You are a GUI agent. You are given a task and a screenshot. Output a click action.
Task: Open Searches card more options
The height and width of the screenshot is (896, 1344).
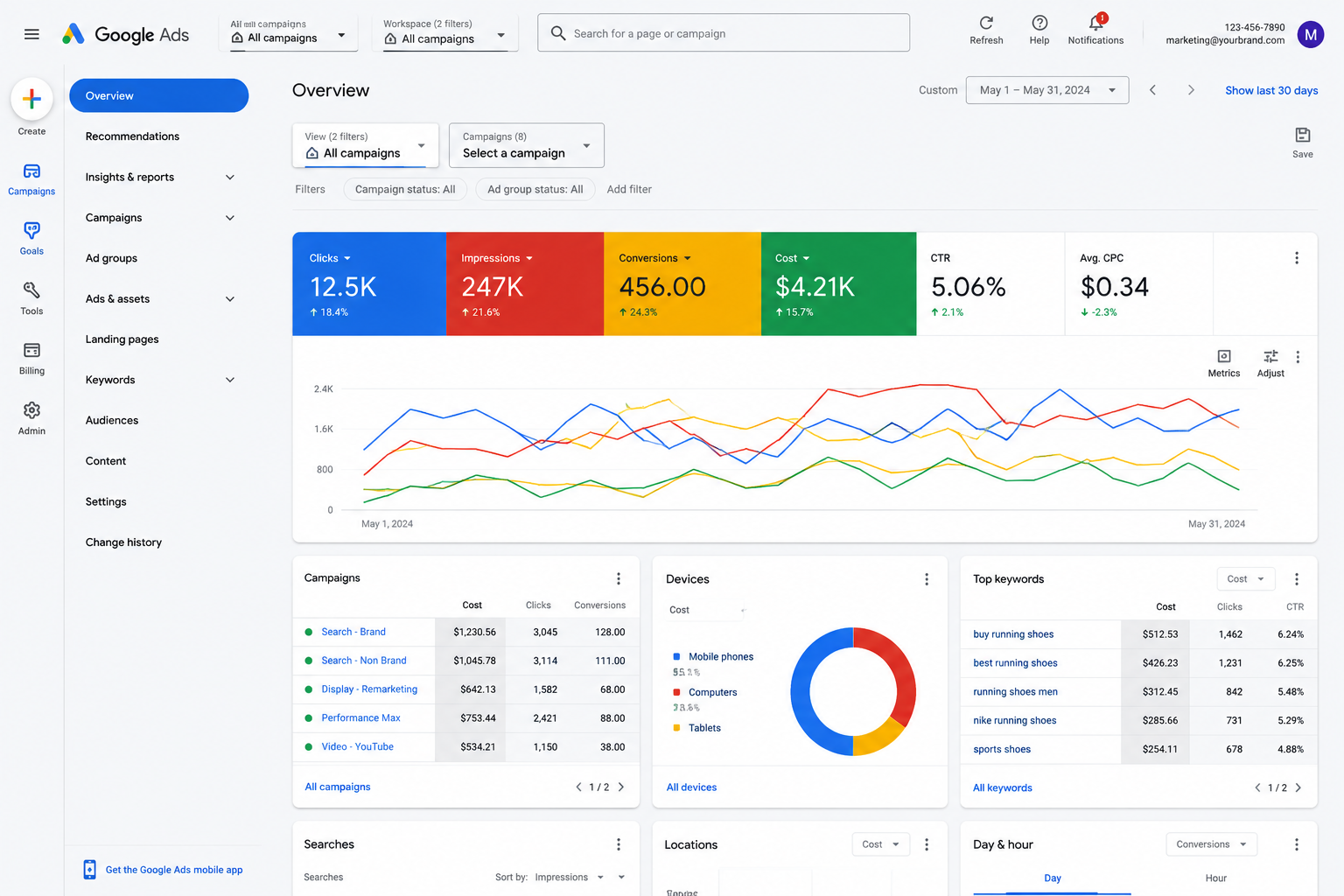[619, 844]
